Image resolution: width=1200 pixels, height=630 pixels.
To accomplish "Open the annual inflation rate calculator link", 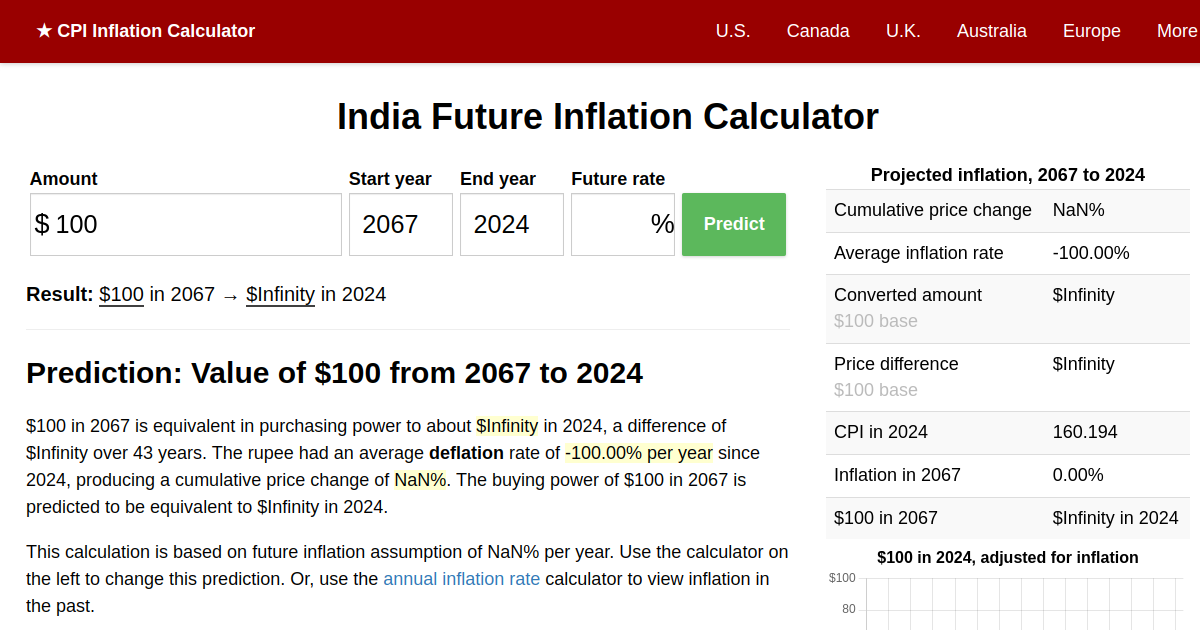I will click(x=462, y=578).
